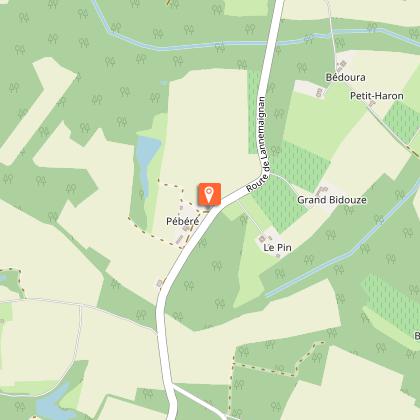Click the Le Pin place label

[x=277, y=248]
